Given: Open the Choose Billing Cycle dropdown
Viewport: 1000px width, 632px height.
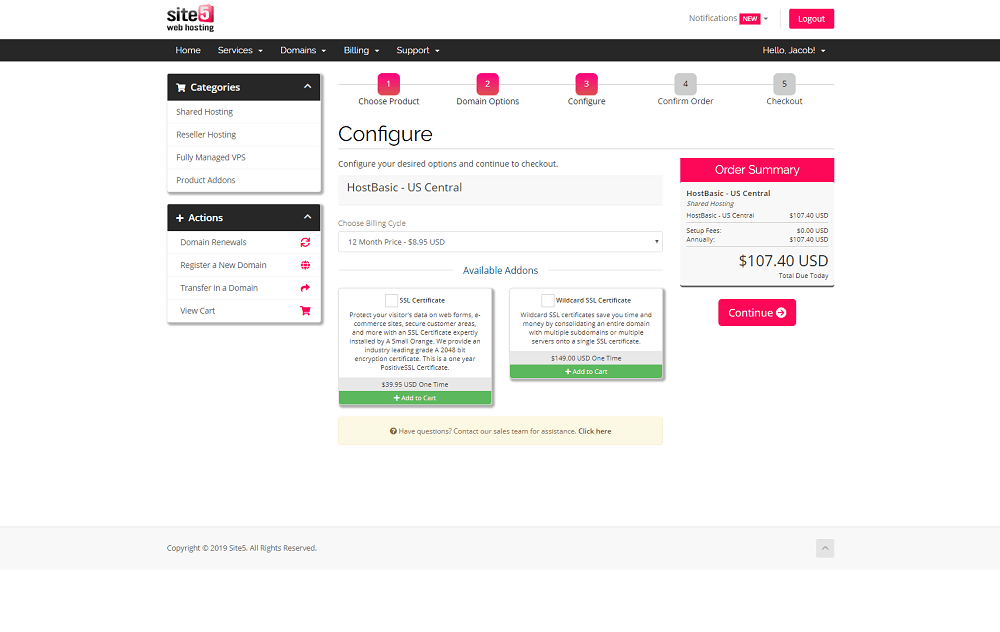Looking at the screenshot, I should click(x=500, y=242).
